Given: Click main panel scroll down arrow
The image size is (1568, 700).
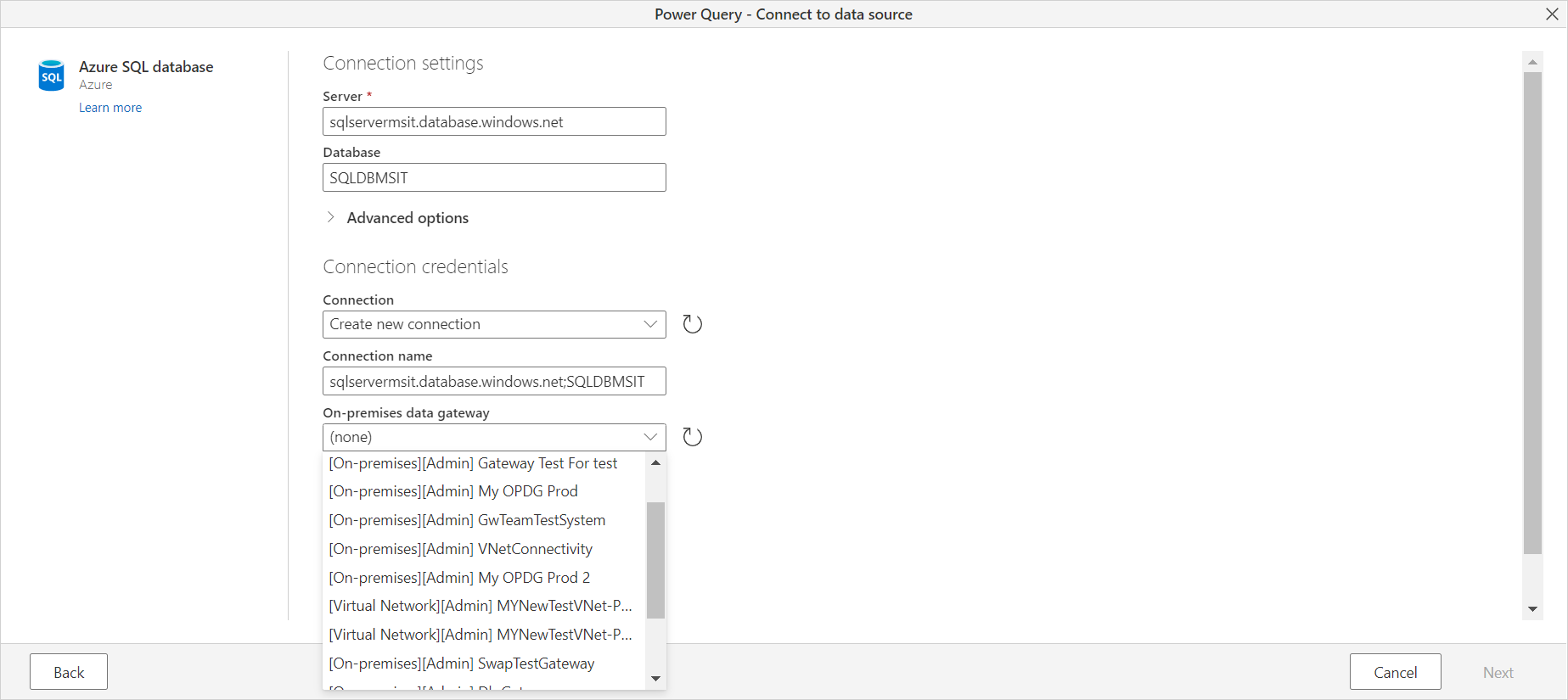Looking at the screenshot, I should [1532, 609].
